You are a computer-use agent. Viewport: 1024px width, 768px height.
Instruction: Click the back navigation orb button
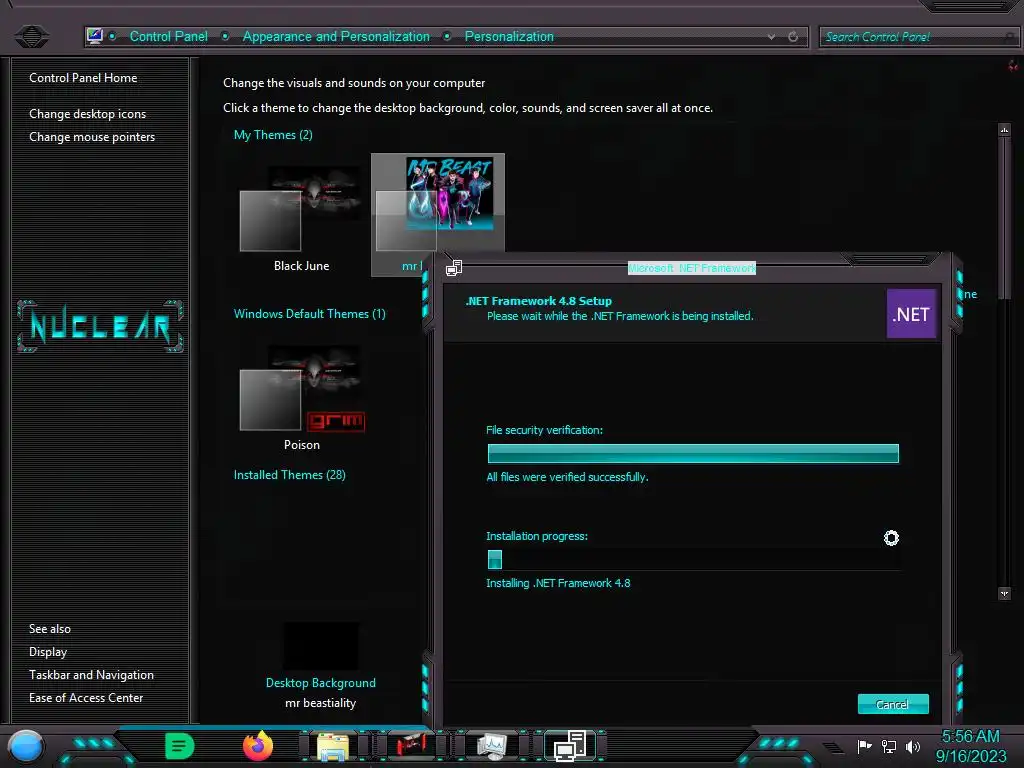(x=31, y=36)
